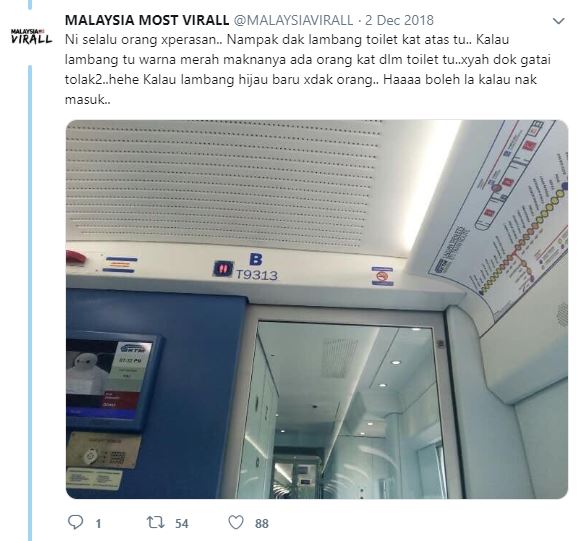Like the tweet with the heart icon
The height and width of the screenshot is (541, 585).
tap(236, 522)
